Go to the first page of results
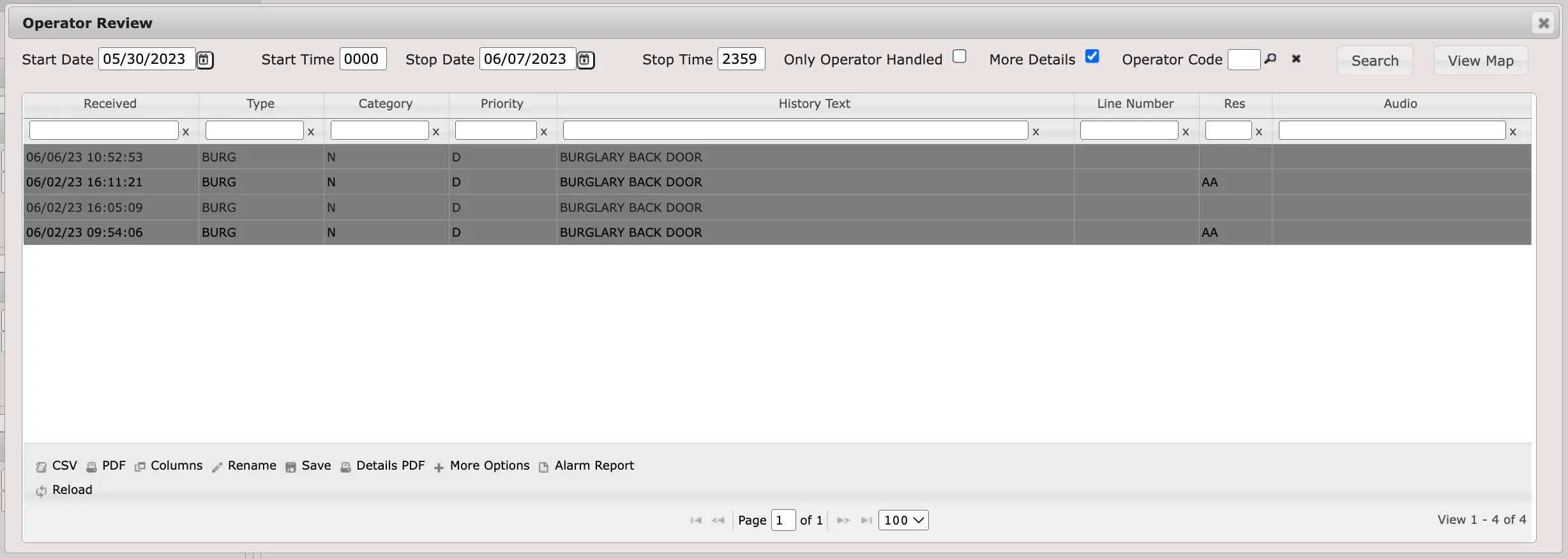The width and height of the screenshot is (1568, 559). [696, 521]
